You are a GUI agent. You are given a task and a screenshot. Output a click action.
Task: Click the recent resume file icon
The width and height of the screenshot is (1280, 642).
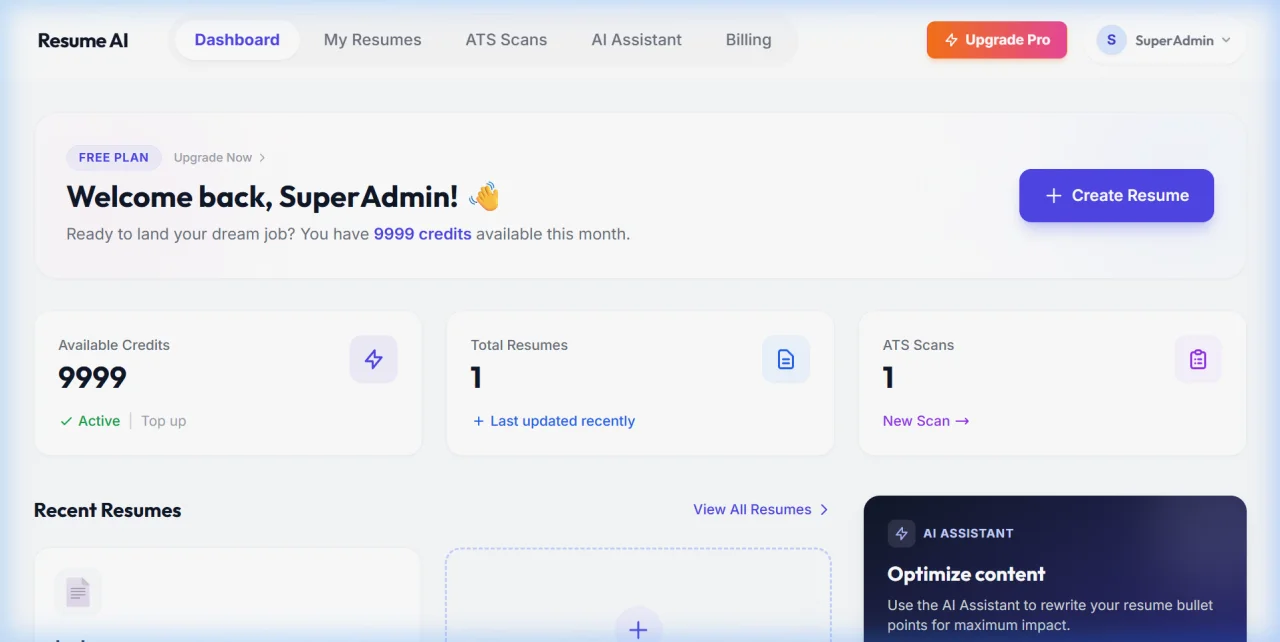(78, 592)
